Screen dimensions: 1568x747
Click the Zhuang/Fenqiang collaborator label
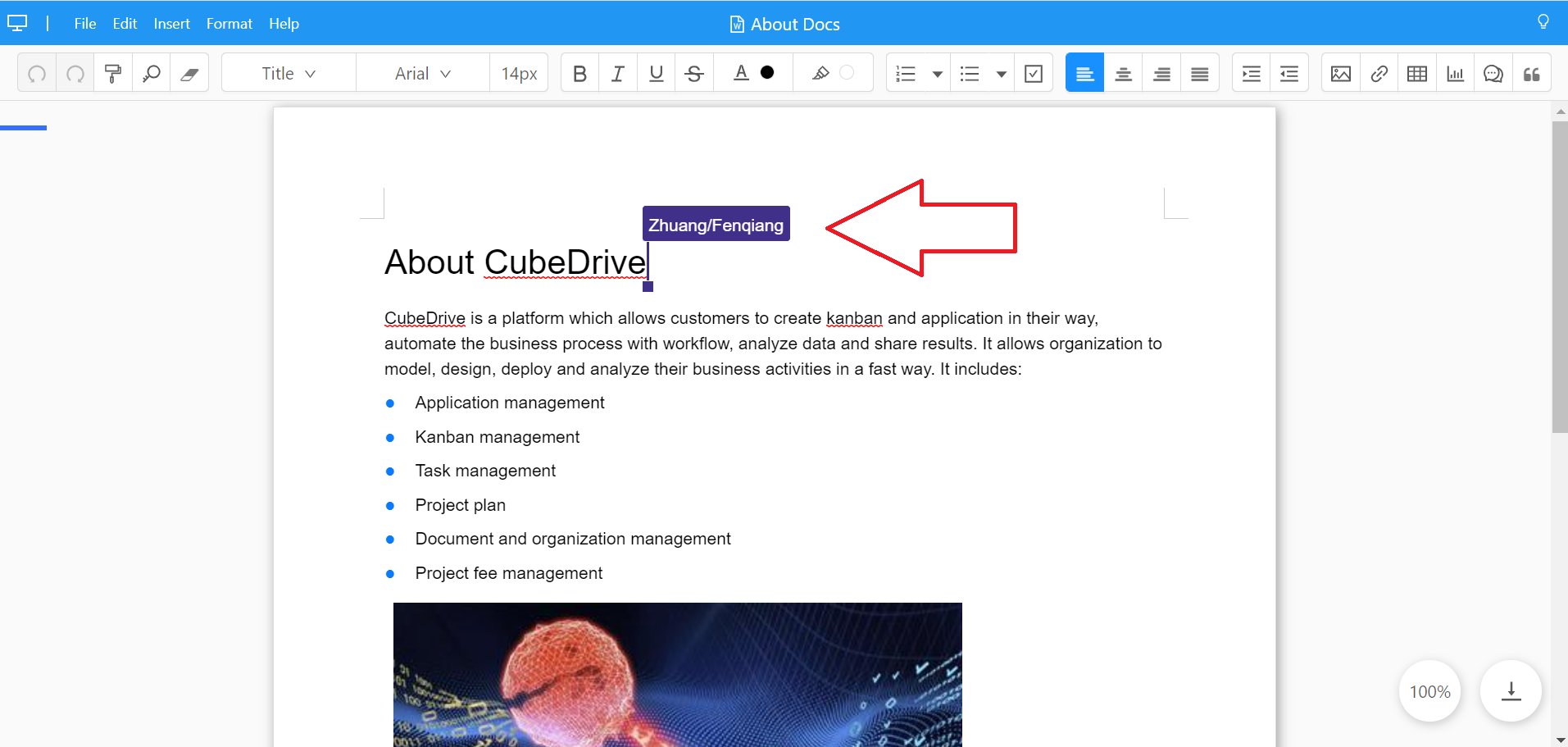pos(716,224)
